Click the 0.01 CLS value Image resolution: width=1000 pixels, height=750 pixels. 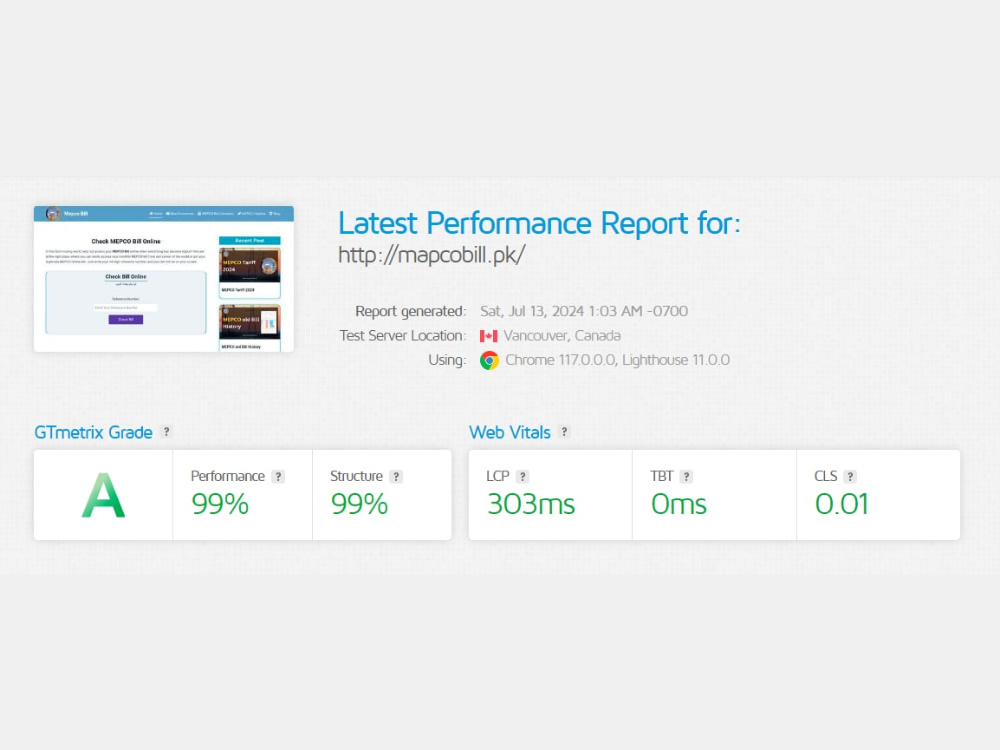pos(841,504)
